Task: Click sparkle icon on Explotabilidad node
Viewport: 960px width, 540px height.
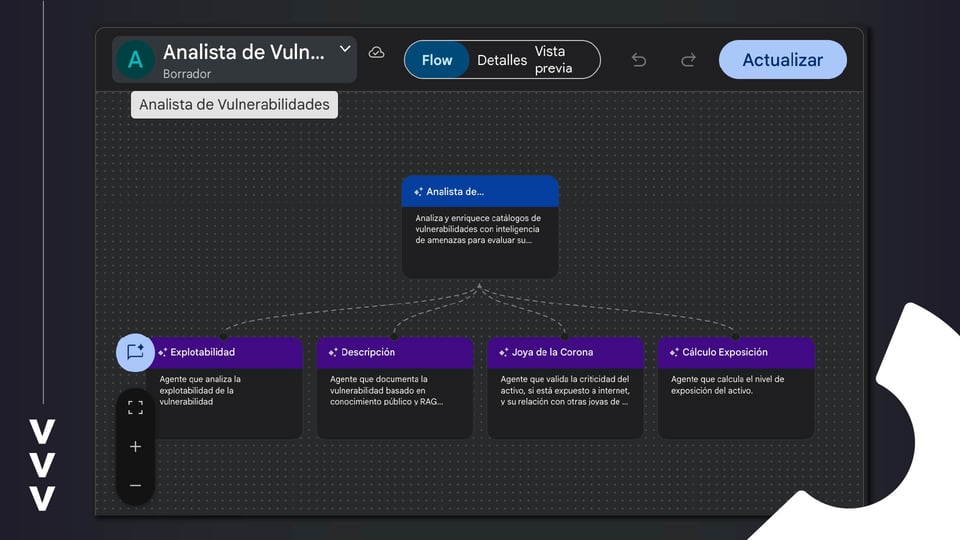Action: 163,353
